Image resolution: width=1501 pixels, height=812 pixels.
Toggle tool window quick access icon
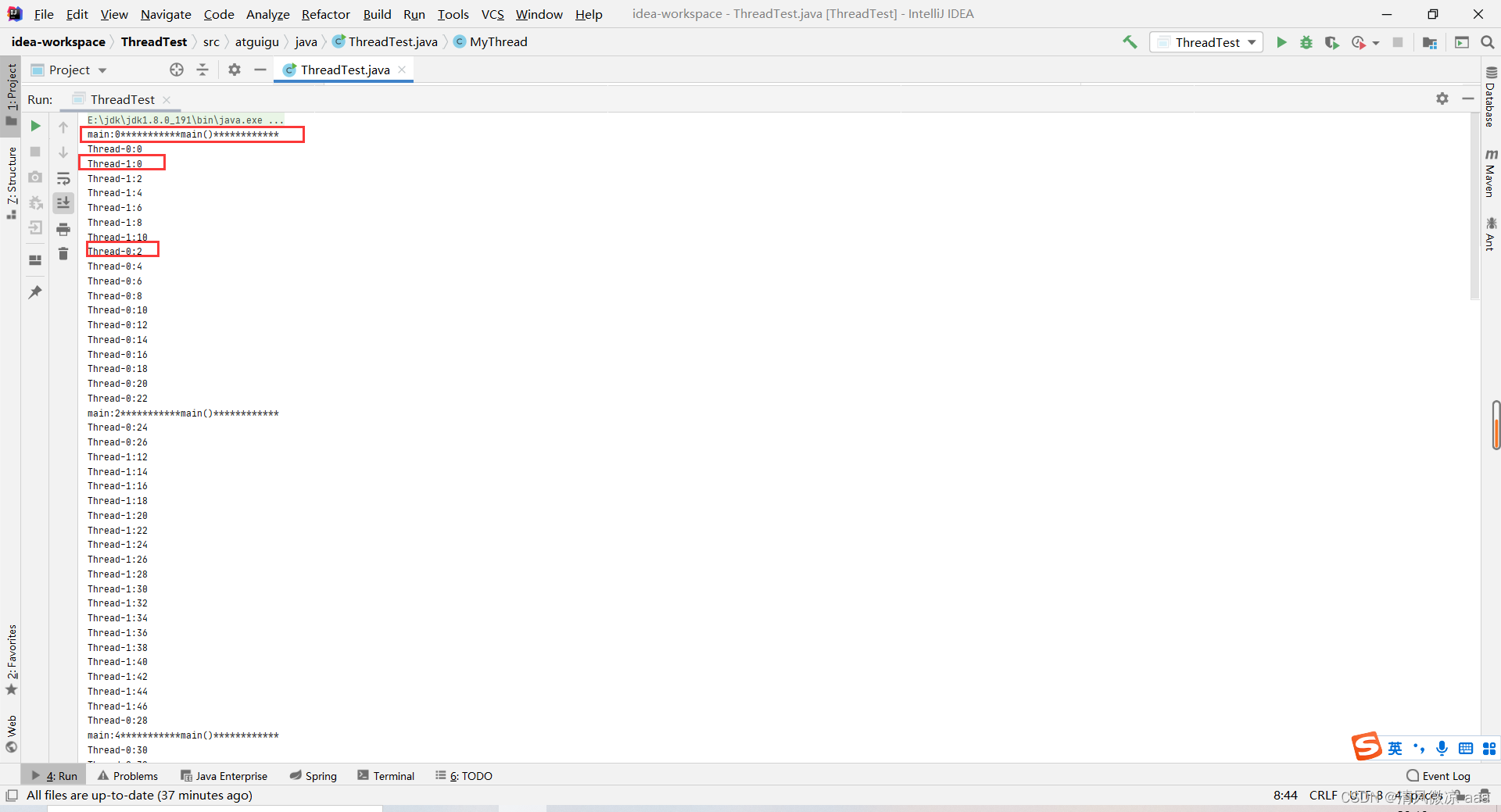(x=11, y=796)
